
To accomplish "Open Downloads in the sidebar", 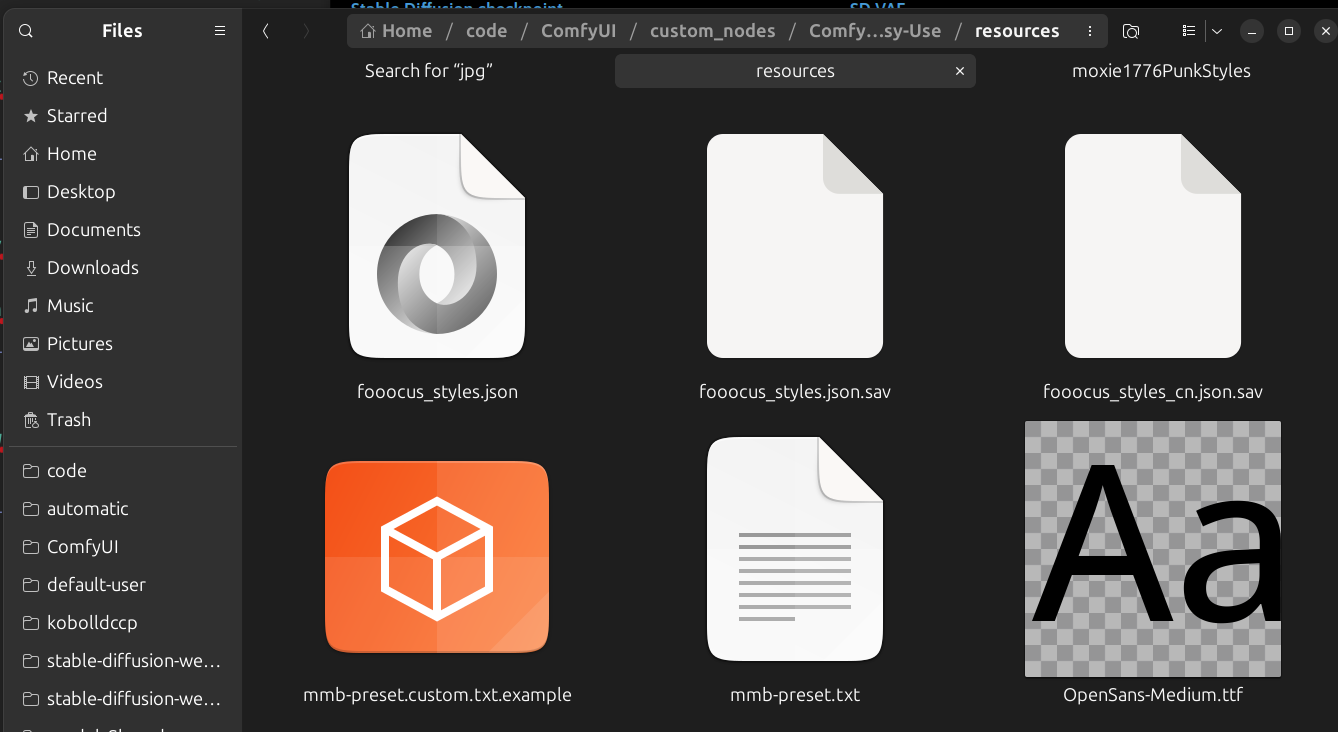I will [93, 268].
